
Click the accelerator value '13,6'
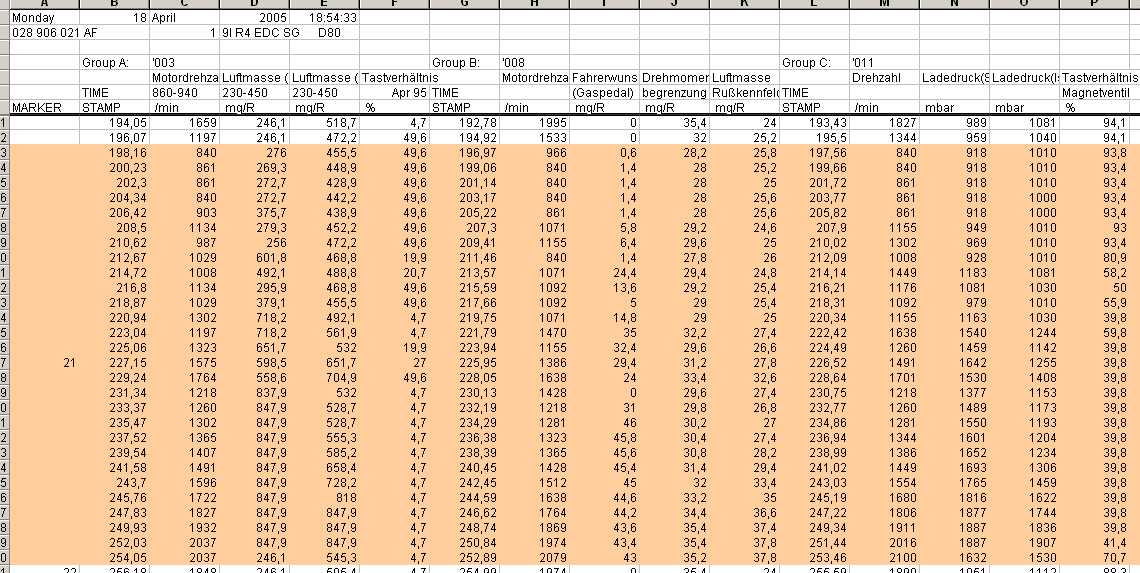click(x=603, y=287)
